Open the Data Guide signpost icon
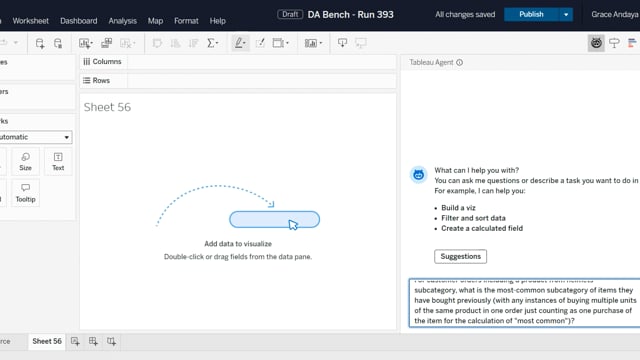This screenshot has width=640, height=360. [614, 43]
